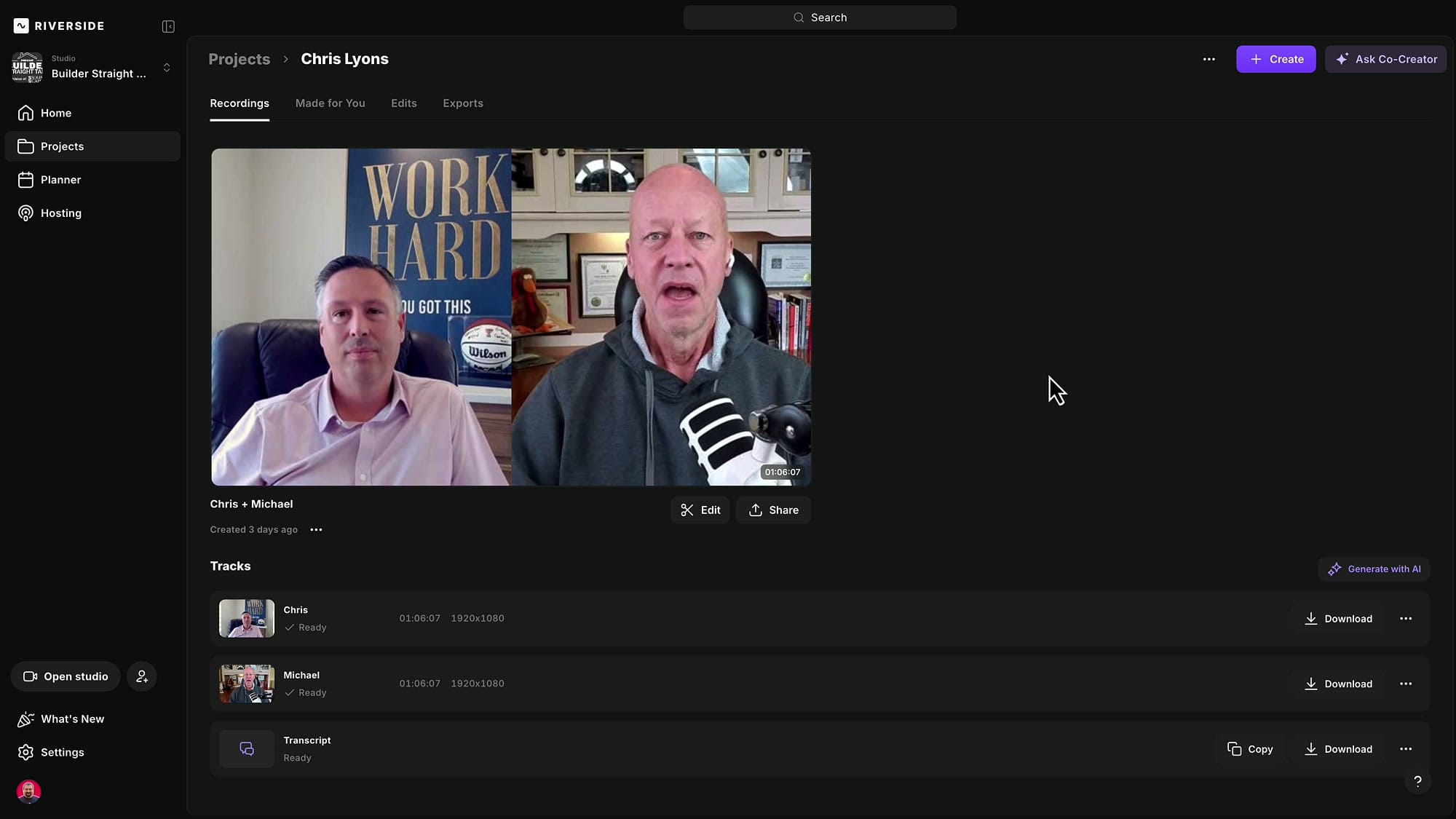Collapse the left sidebar panel

167,26
